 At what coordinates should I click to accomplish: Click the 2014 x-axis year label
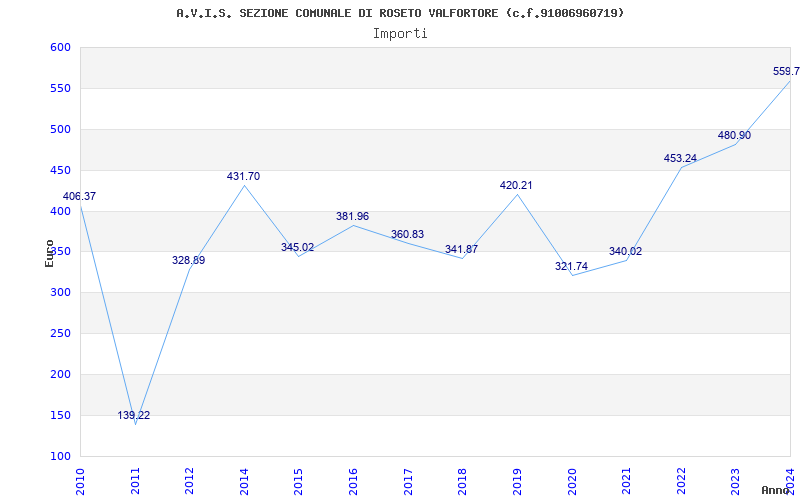(244, 481)
